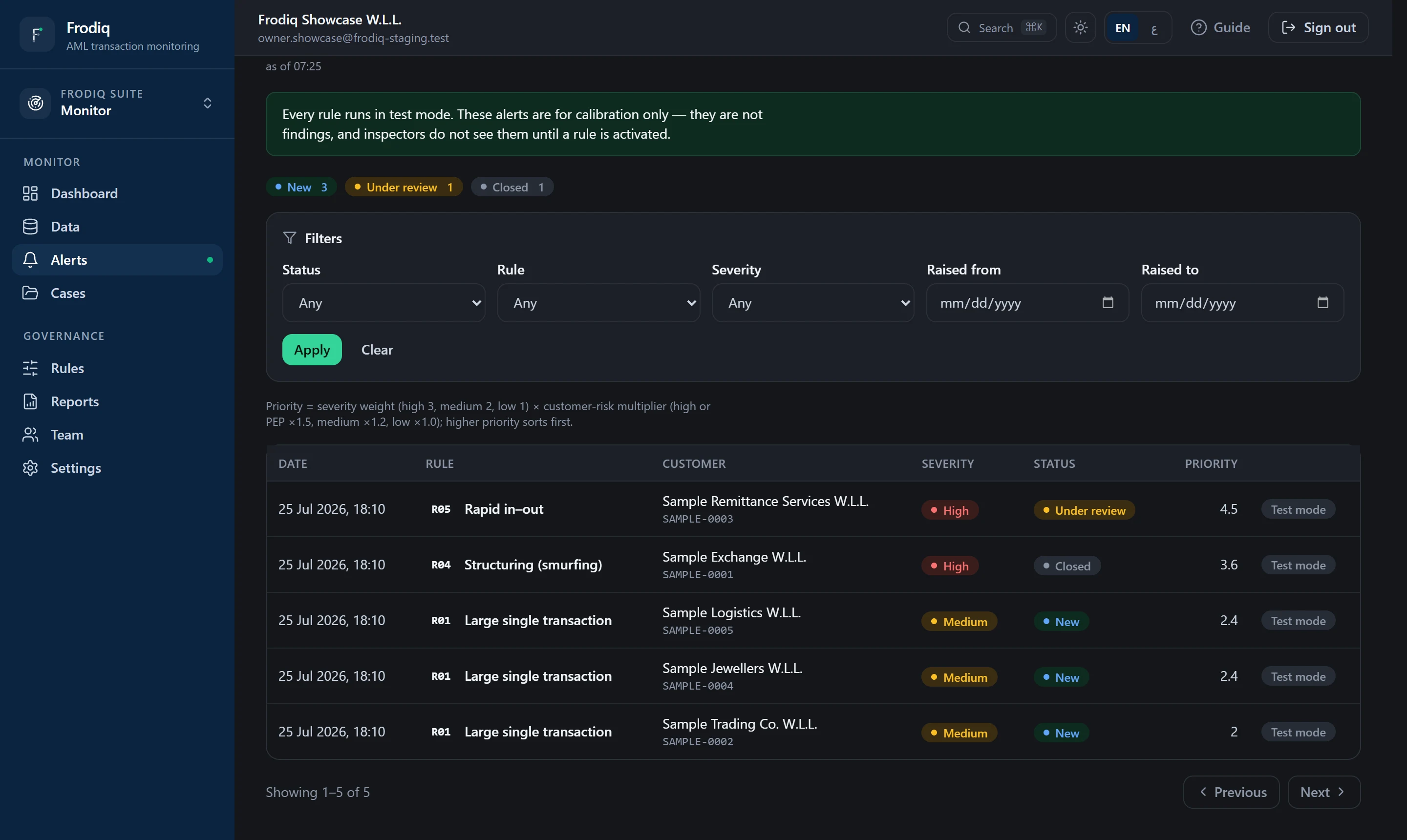The width and height of the screenshot is (1407, 840).
Task: Click the Cases folder icon
Action: click(30, 293)
